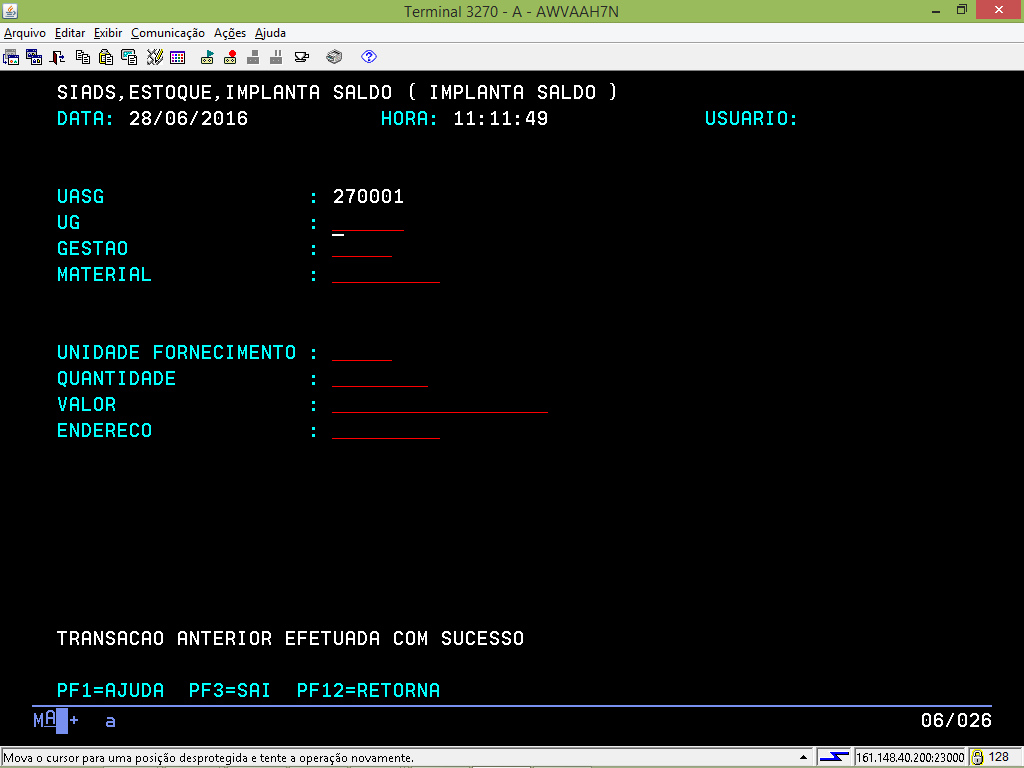Click the print screen printer icon
This screenshot has height=768, width=1024.
[x=334, y=57]
